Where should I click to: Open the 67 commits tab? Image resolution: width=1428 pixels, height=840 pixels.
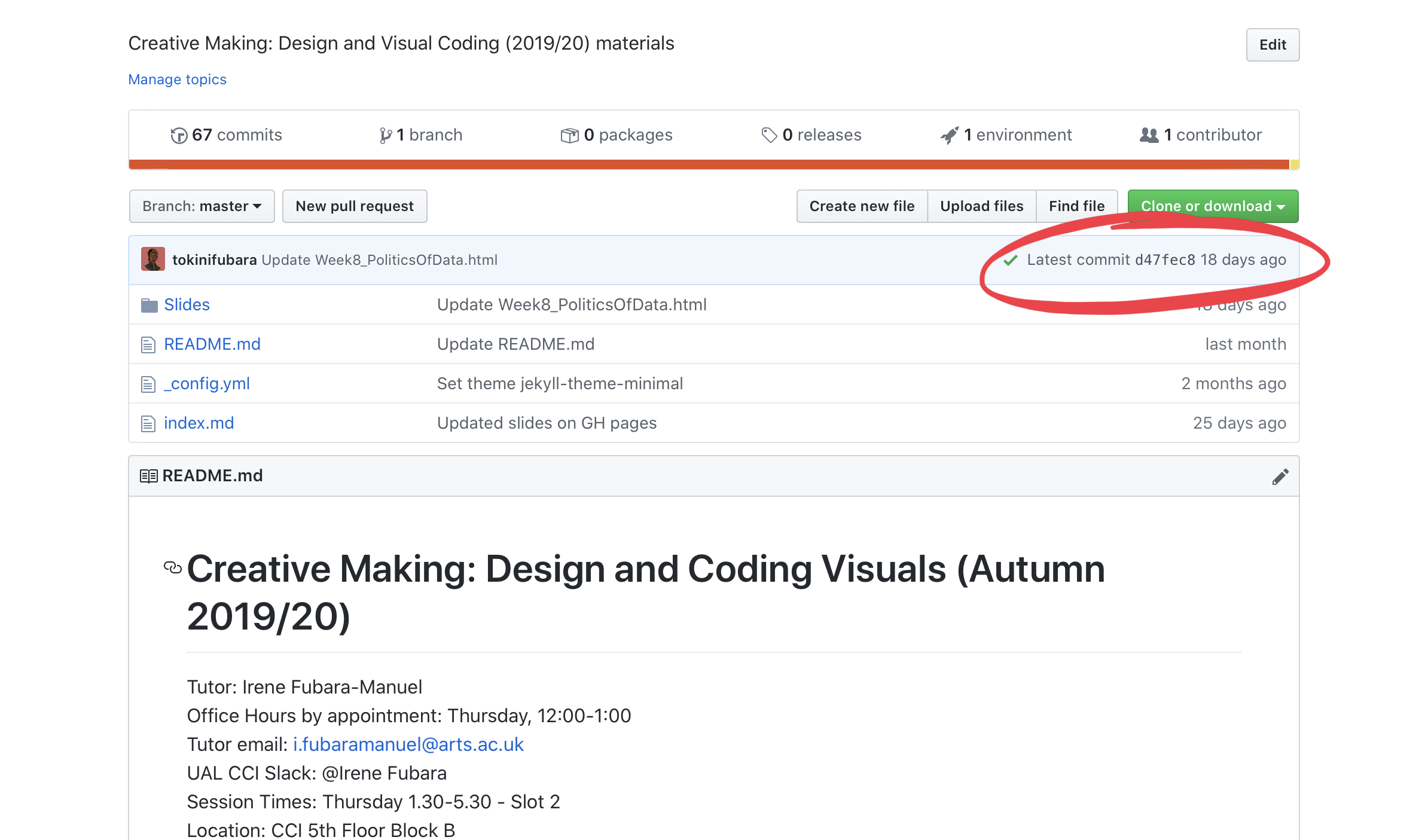click(226, 135)
